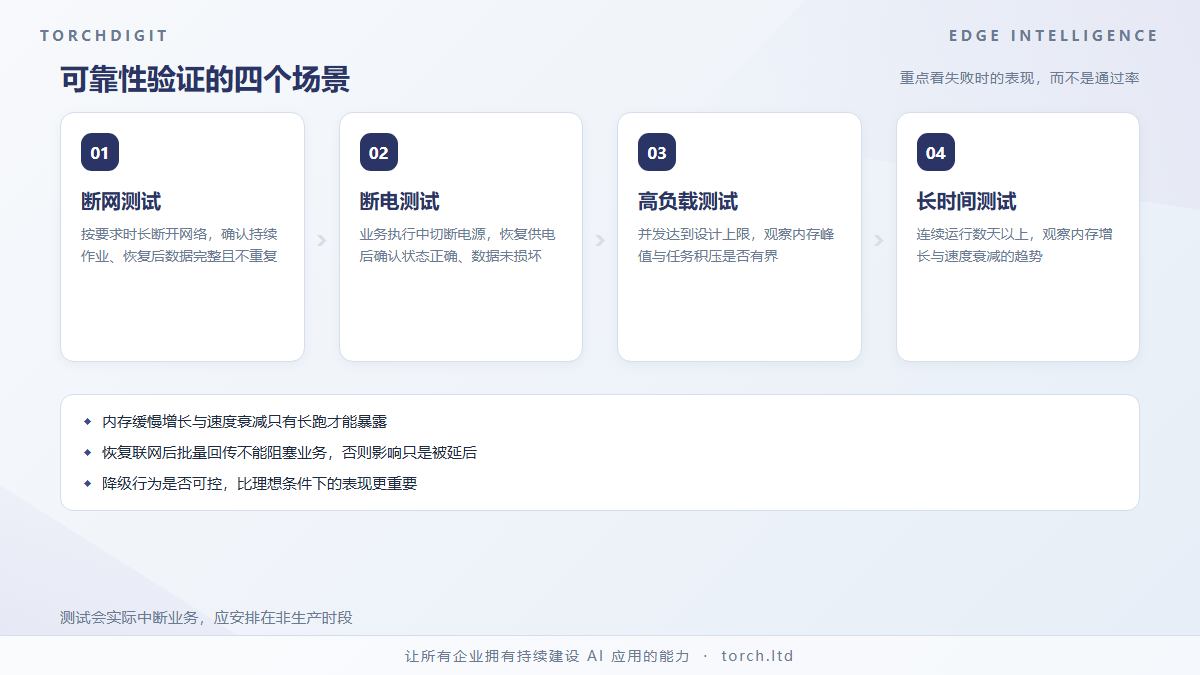Click the note 测试会实际中断业务
The height and width of the screenshot is (675, 1200).
[x=206, y=618]
